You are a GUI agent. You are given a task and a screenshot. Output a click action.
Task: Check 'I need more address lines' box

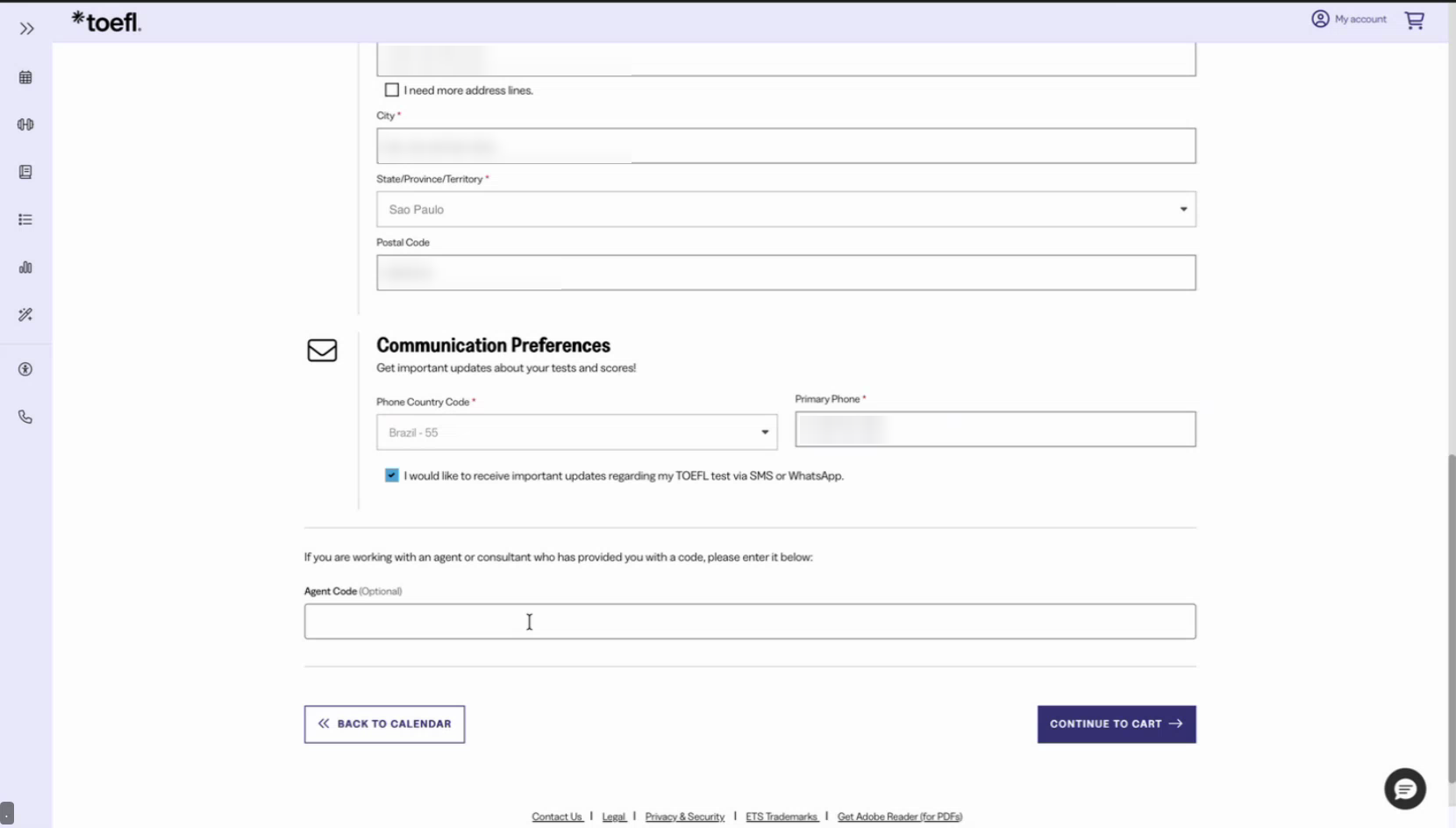392,90
